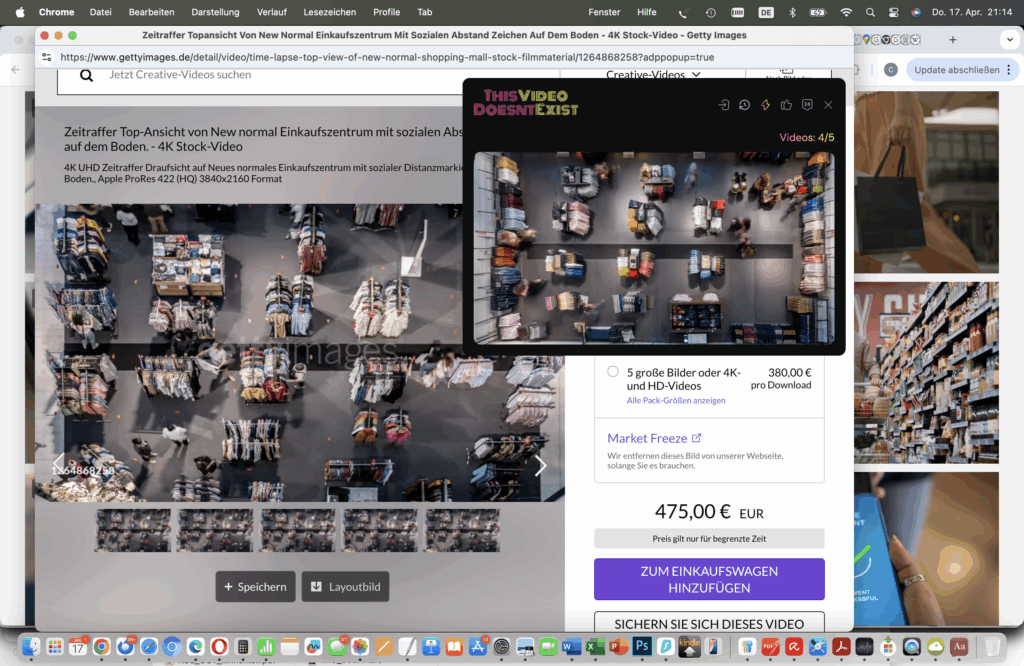The image size is (1024, 666).
Task: Click the 'Videos: 4/5' counter in popup
Action: pos(807,138)
